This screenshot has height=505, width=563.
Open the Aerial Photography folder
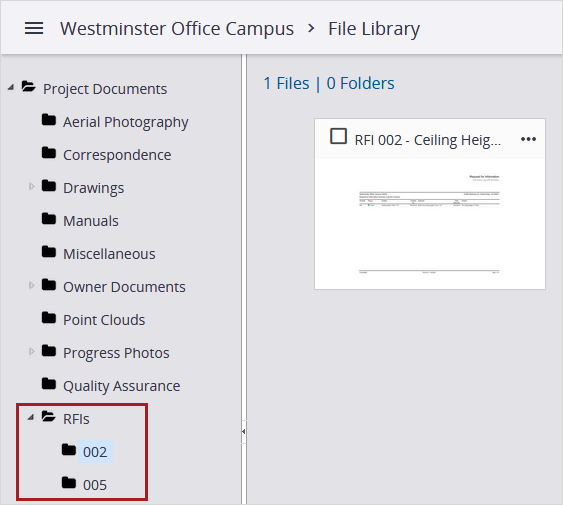pos(126,122)
